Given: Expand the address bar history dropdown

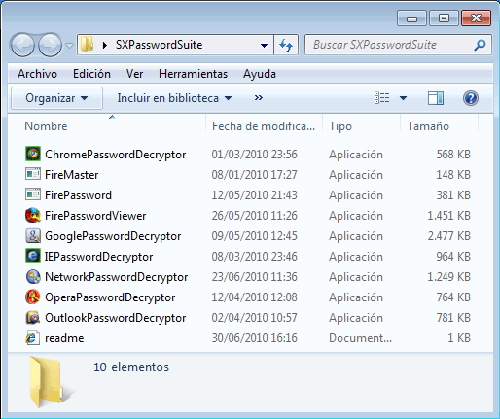Looking at the screenshot, I should (264, 45).
